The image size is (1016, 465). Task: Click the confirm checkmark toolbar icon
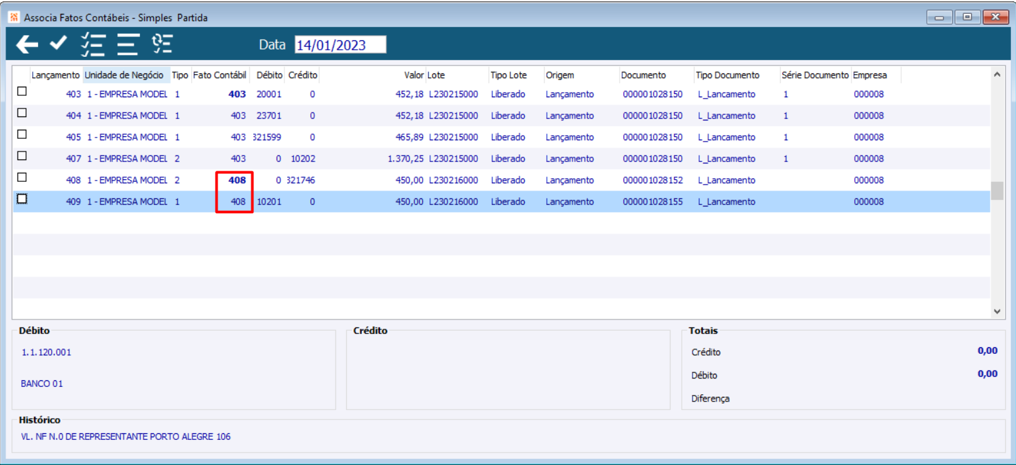58,43
